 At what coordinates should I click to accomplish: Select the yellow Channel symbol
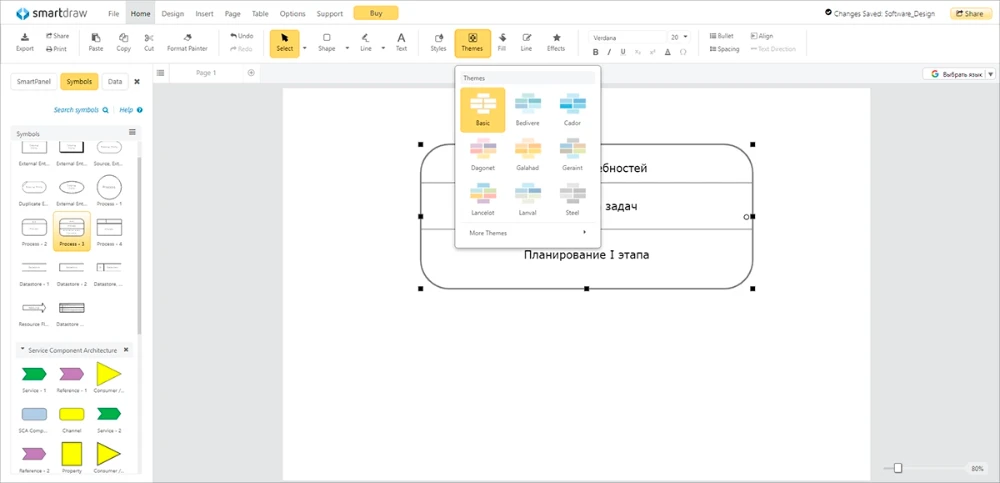71,418
